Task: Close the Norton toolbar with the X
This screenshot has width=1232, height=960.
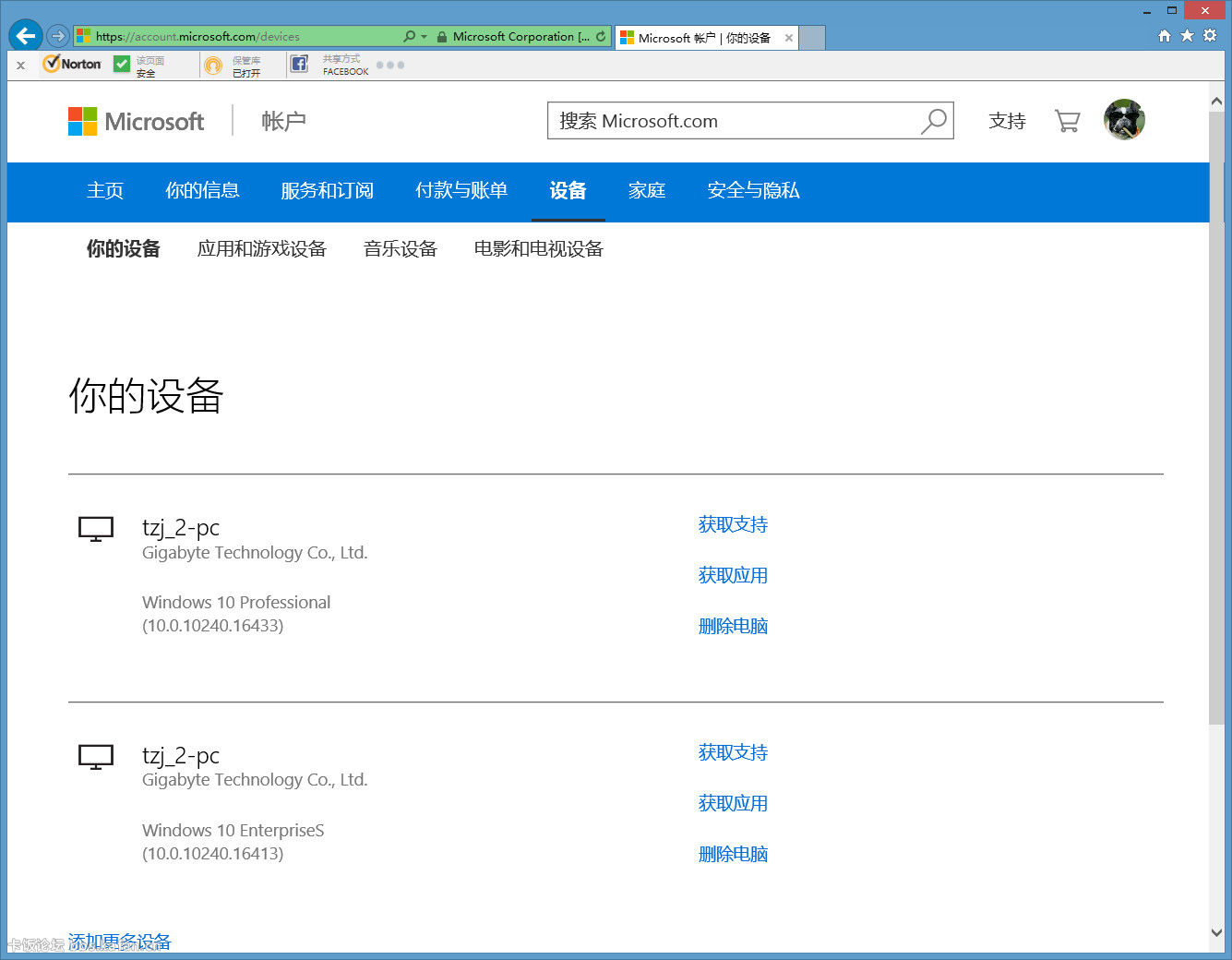Action: click(x=20, y=65)
